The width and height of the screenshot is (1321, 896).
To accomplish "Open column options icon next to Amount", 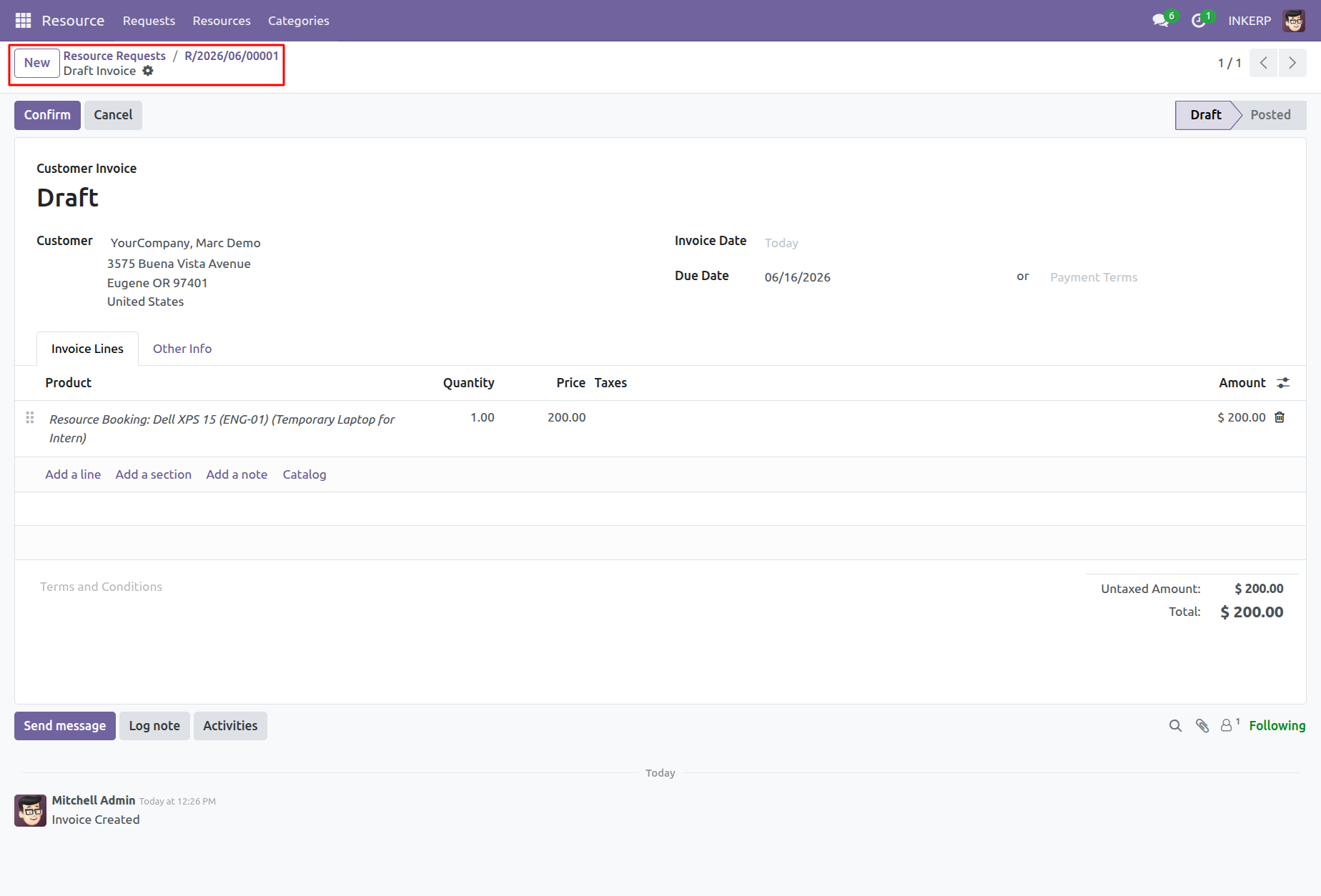I will (1283, 383).
